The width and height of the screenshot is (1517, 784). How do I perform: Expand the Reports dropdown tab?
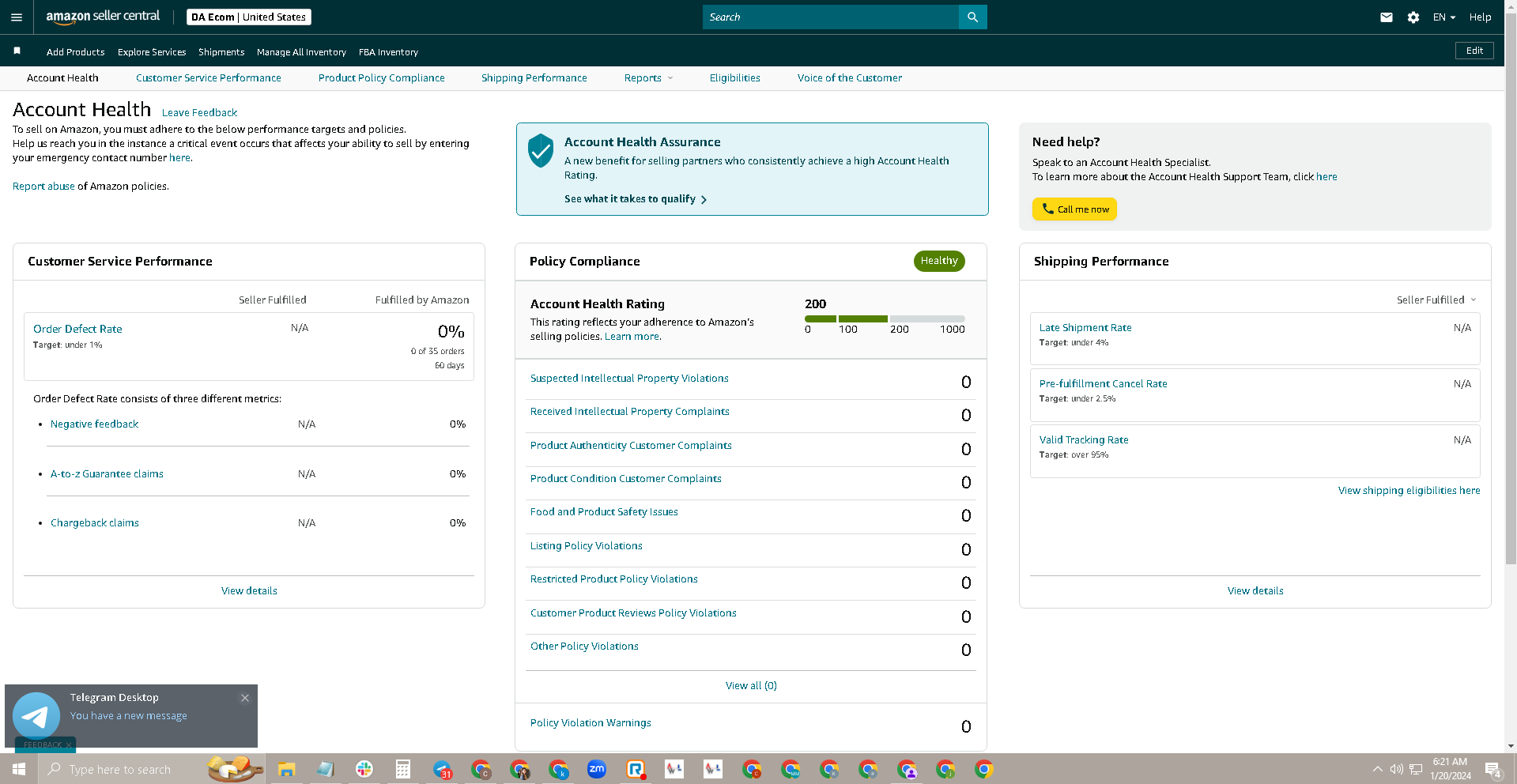pyautogui.click(x=649, y=77)
